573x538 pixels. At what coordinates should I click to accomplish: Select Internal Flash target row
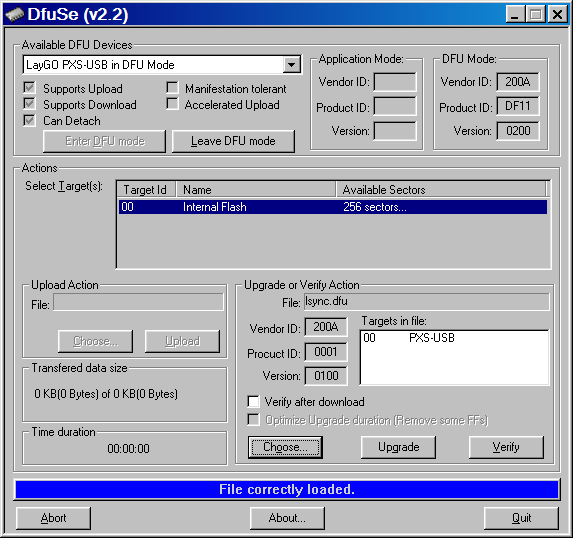333,207
